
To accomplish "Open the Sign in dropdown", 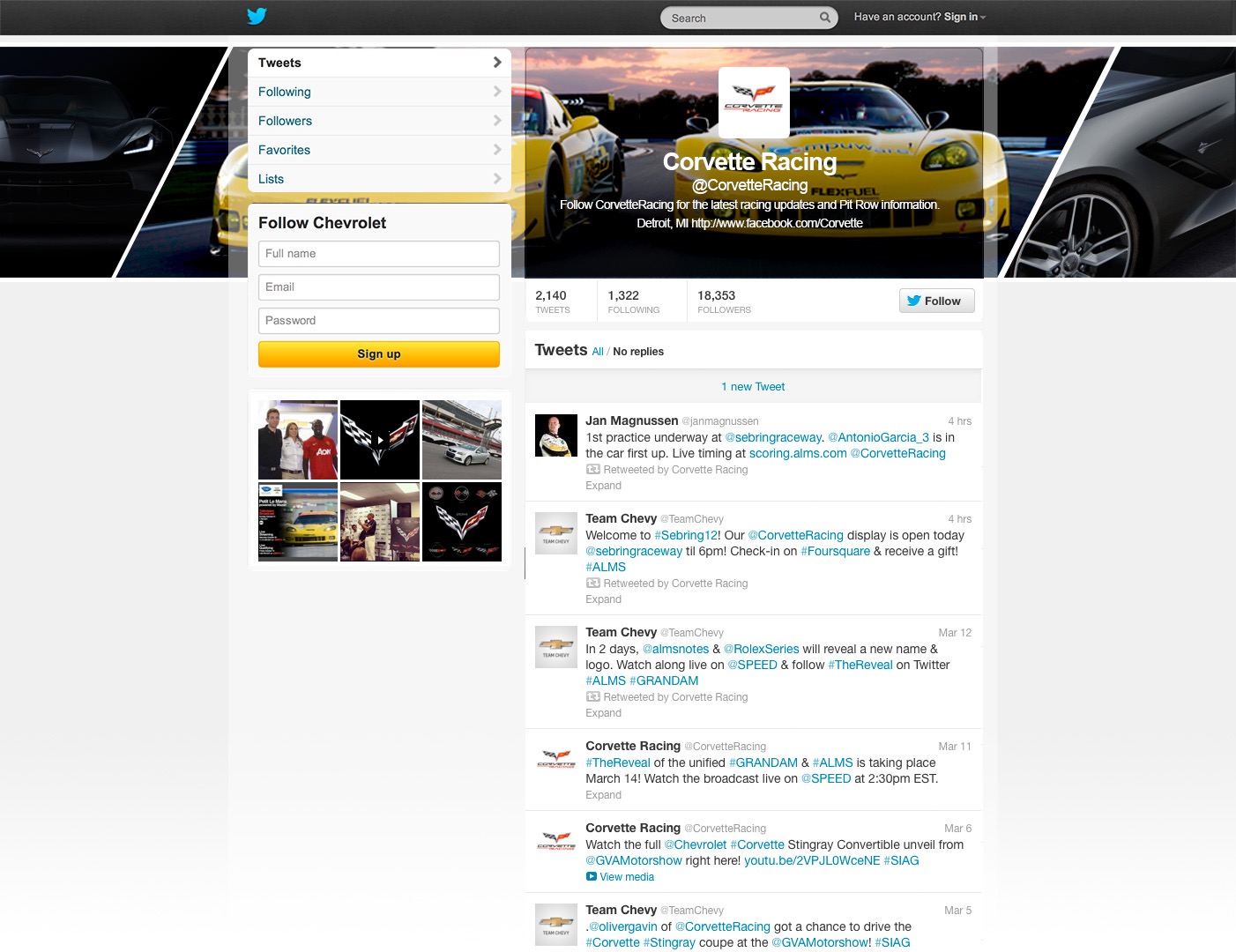I will click(x=964, y=17).
